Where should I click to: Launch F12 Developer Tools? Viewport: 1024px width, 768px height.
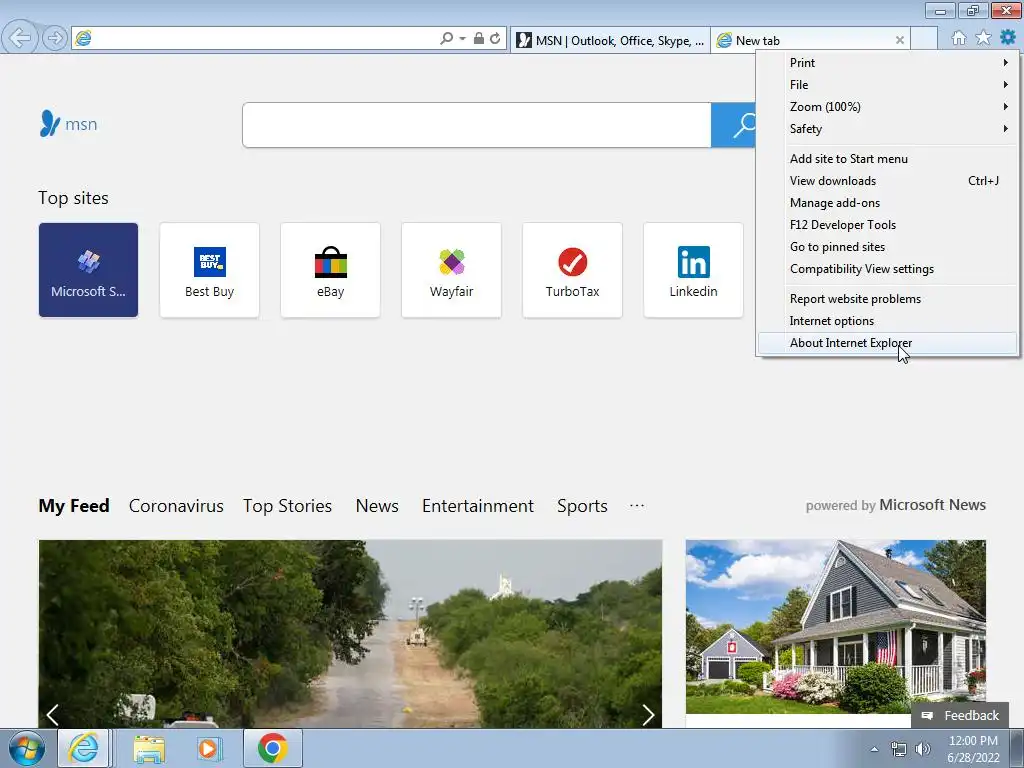(x=888, y=225)
